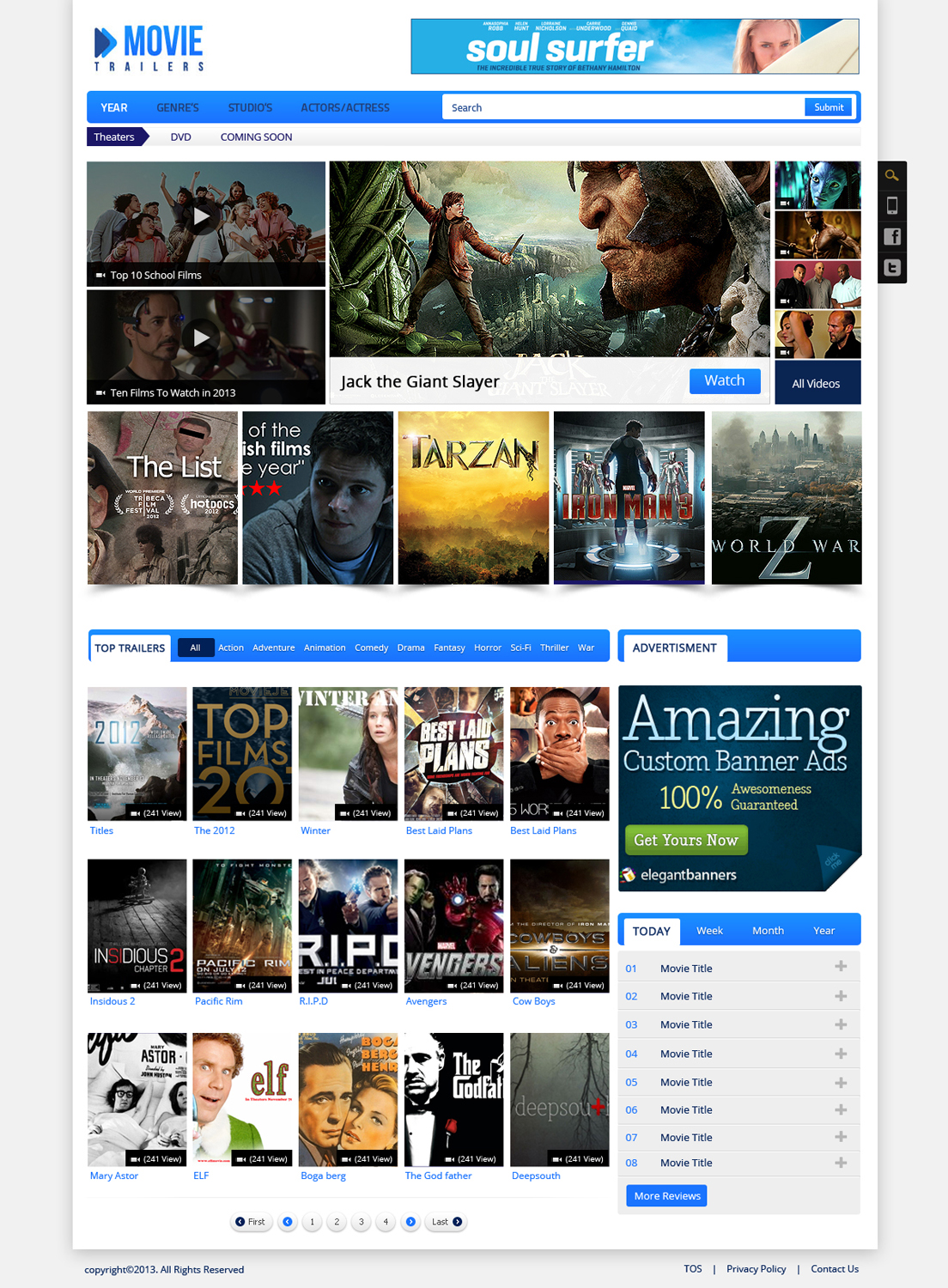Open the mobile phone icon in side panel
Image resolution: width=948 pixels, height=1288 pixels.
(892, 205)
